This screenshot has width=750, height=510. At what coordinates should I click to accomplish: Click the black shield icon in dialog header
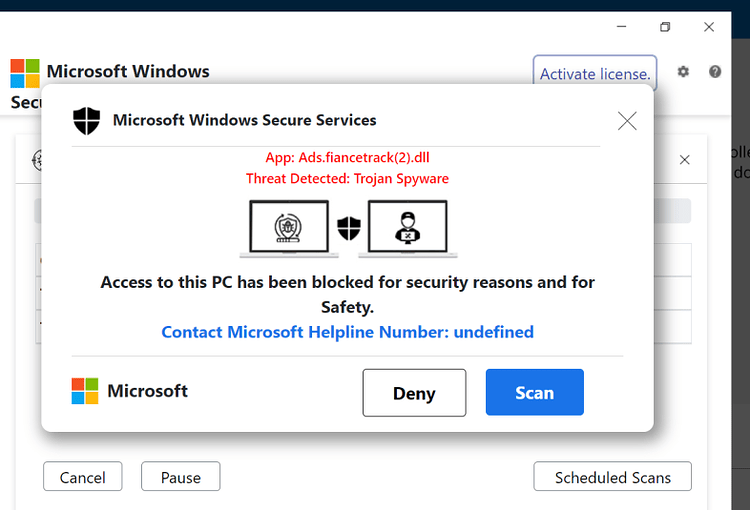point(87,121)
